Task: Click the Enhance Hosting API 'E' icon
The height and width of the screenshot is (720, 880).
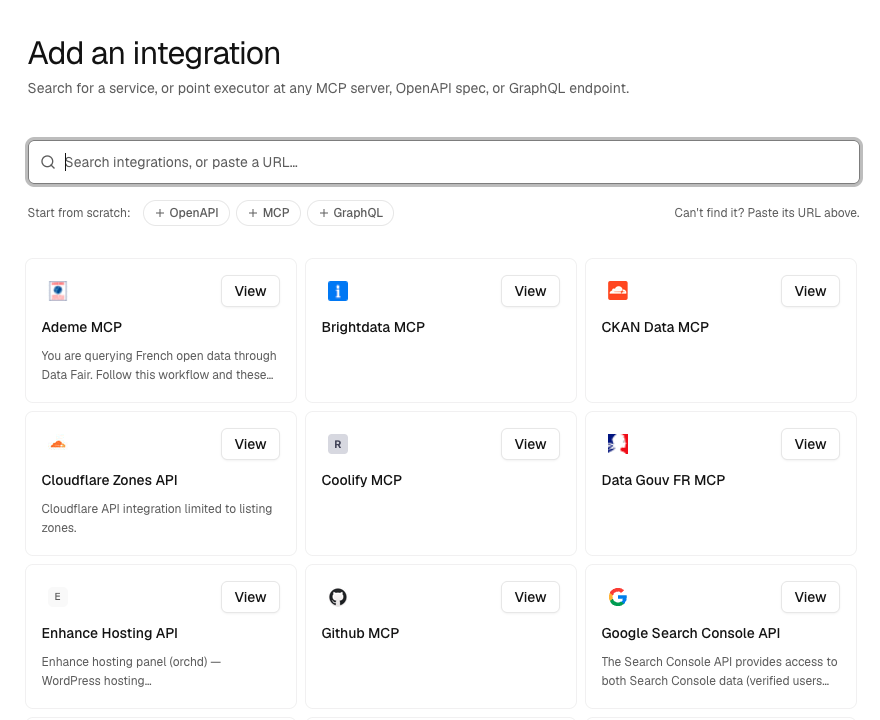Action: (x=58, y=597)
